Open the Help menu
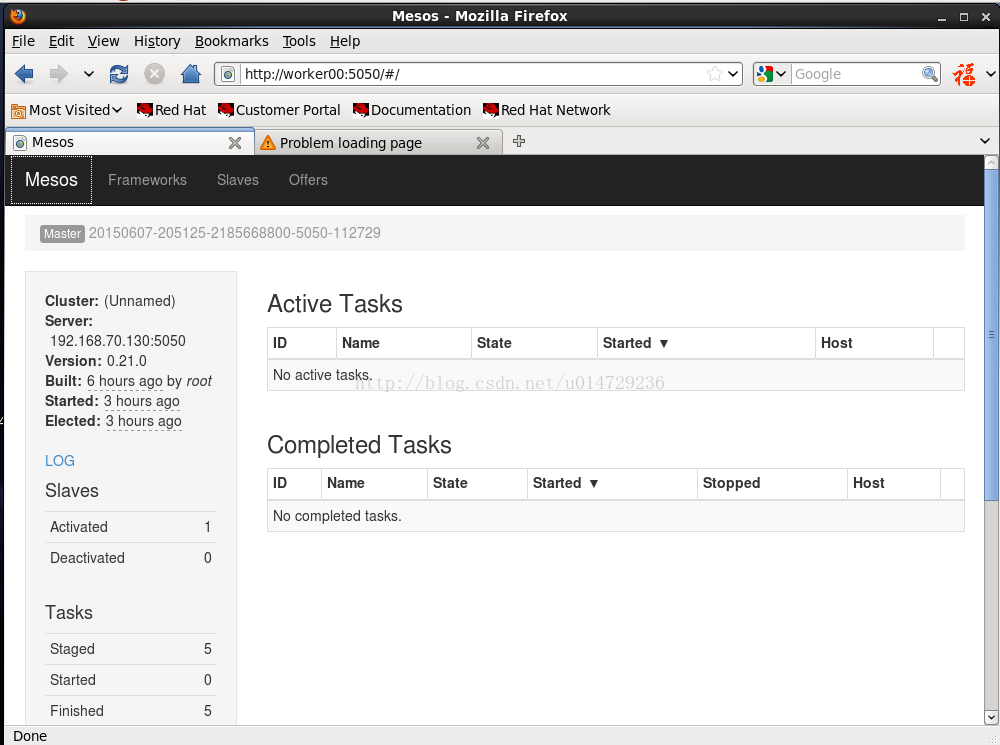This screenshot has width=1000, height=745. pyautogui.click(x=345, y=41)
